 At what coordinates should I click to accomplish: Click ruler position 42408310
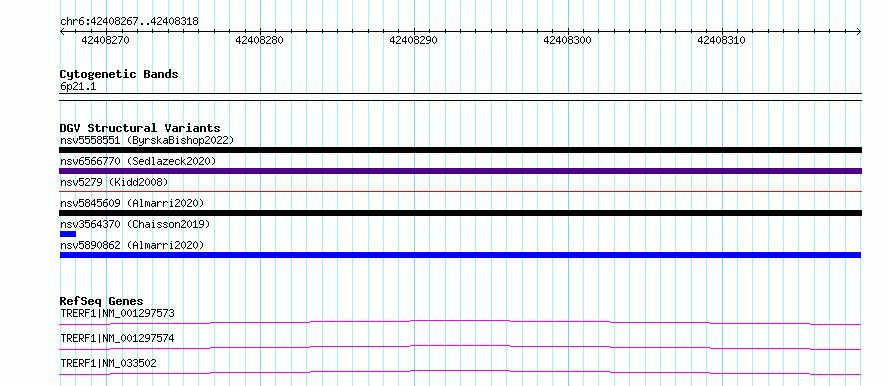point(721,40)
